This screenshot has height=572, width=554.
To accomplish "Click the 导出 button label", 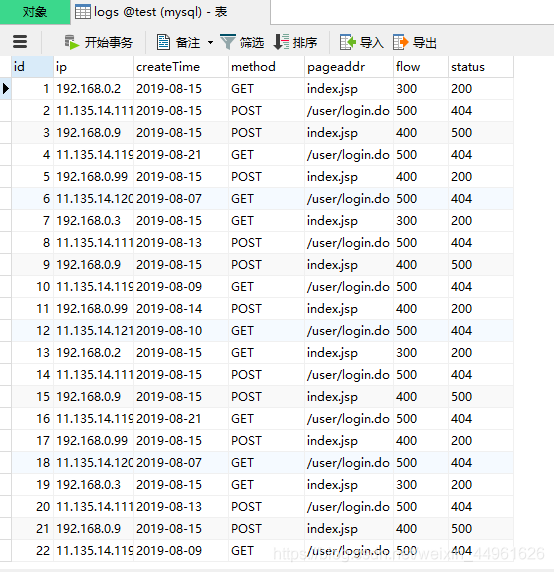I will pos(425,43).
